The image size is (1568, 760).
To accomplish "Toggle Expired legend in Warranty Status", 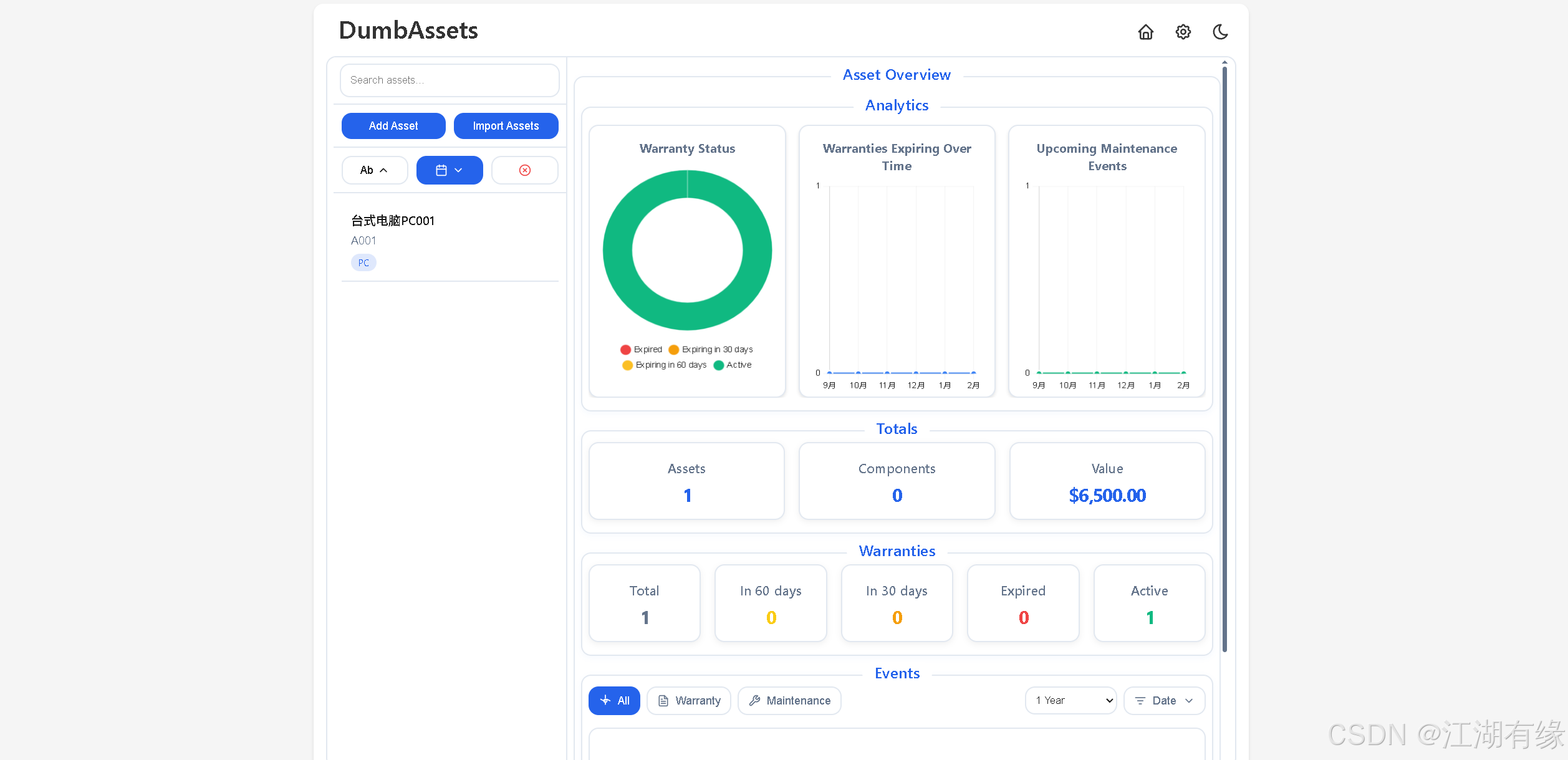I will tap(642, 350).
